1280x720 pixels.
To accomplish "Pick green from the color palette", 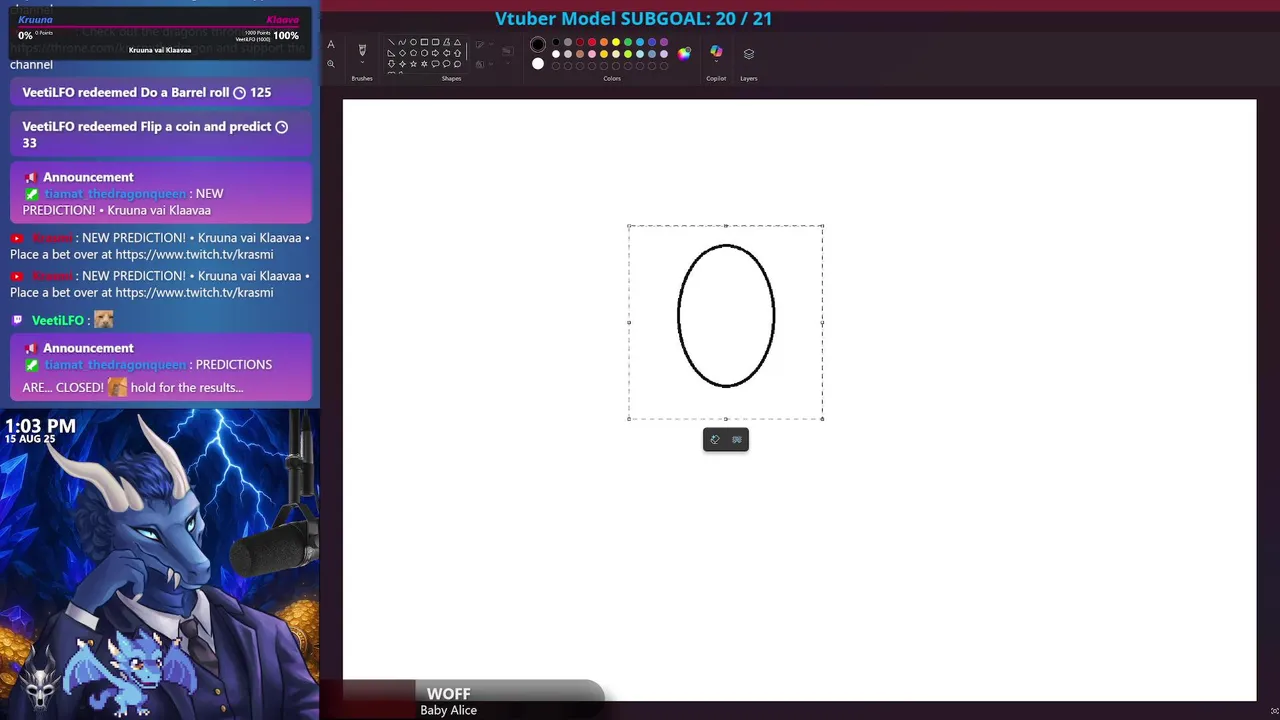I will pyautogui.click(x=628, y=42).
